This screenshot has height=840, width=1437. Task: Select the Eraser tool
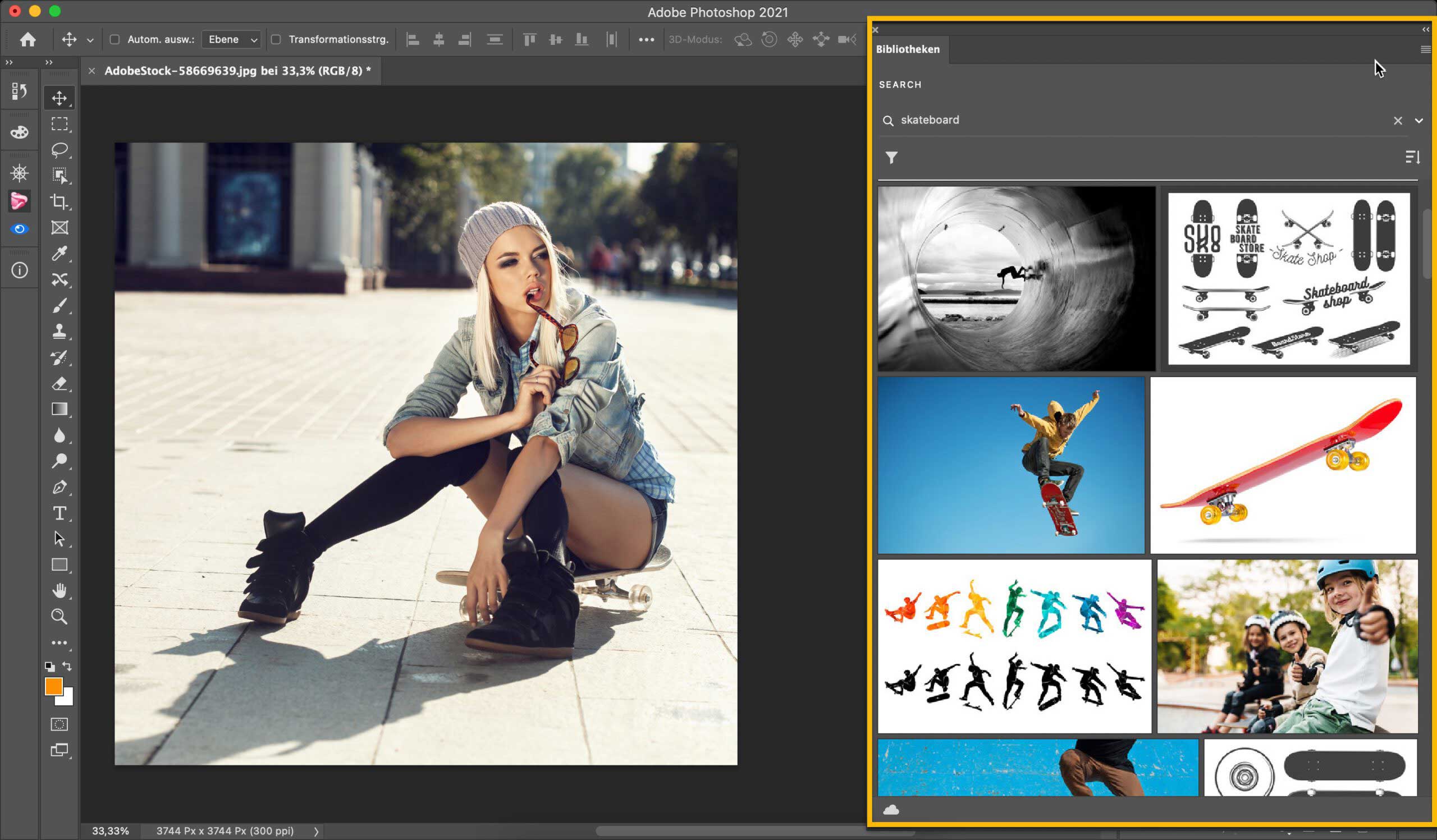coord(60,384)
